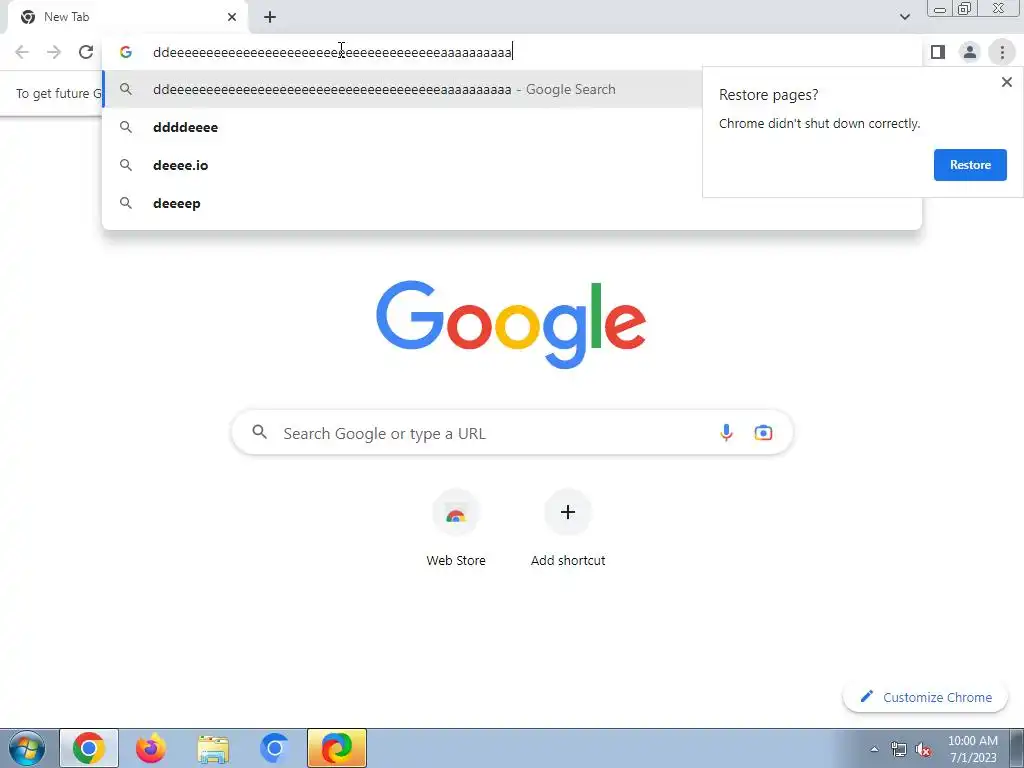This screenshot has height=768, width=1024.
Task: Open the profile avatar menu
Action: (x=970, y=52)
